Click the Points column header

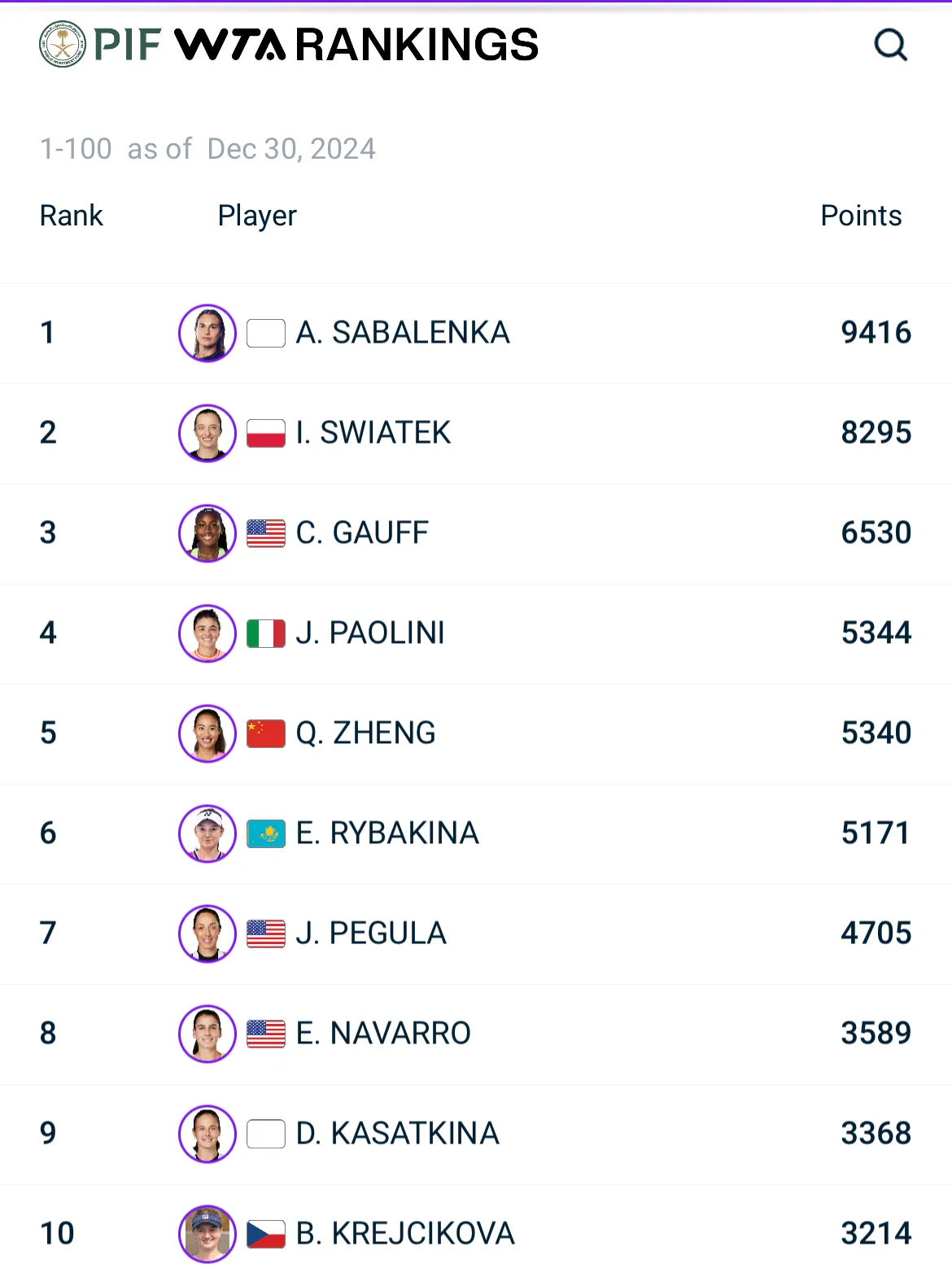click(x=861, y=216)
